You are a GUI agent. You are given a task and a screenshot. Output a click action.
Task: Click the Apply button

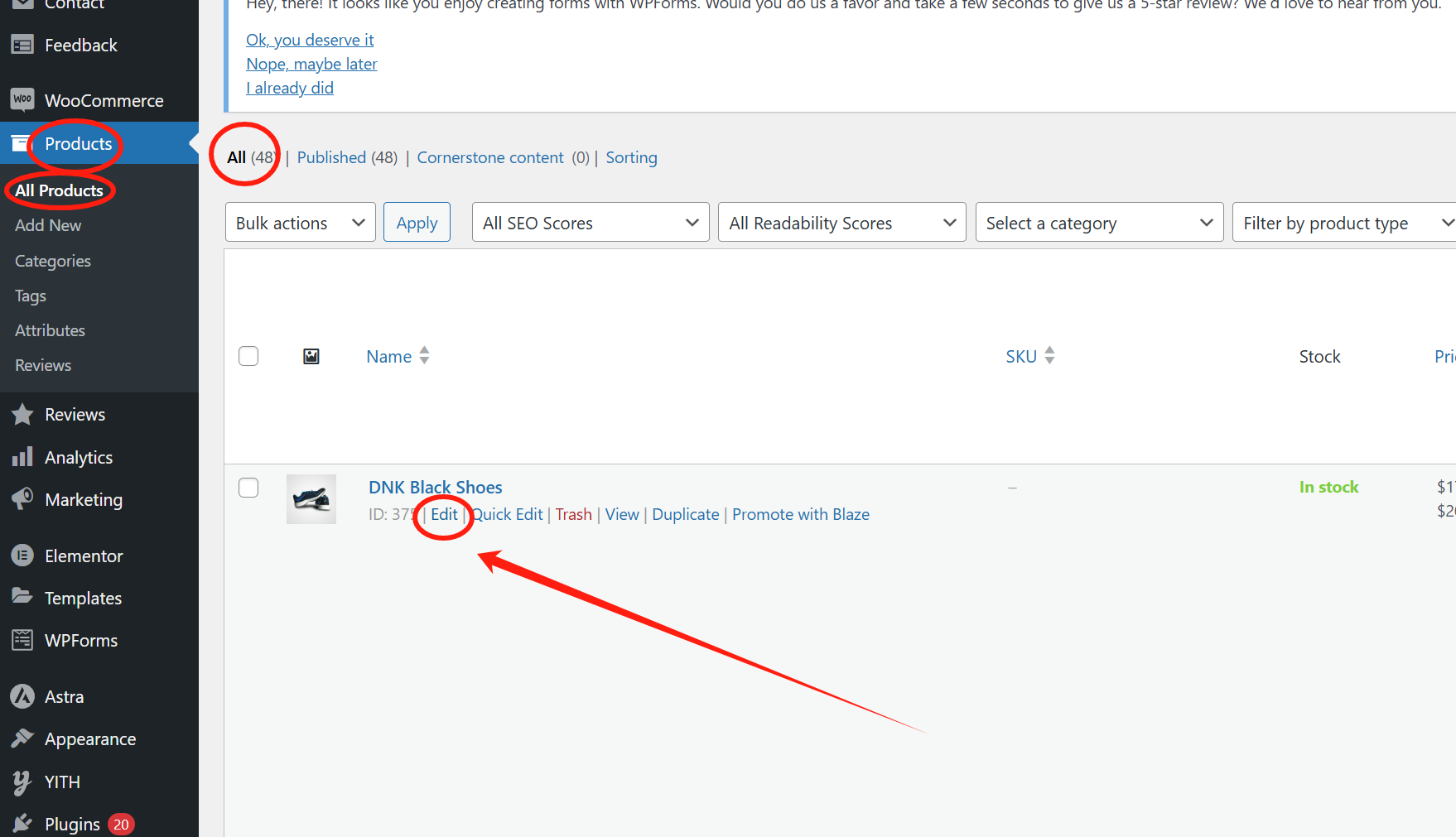[417, 222]
